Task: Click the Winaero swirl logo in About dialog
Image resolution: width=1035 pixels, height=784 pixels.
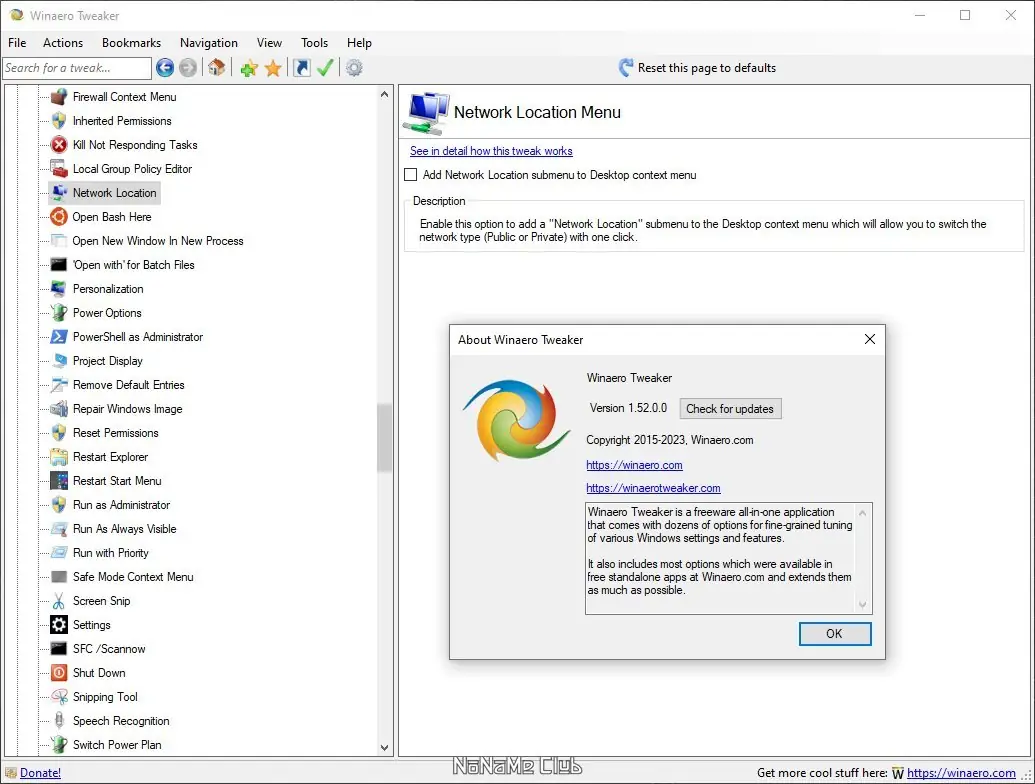Action: pyautogui.click(x=516, y=420)
